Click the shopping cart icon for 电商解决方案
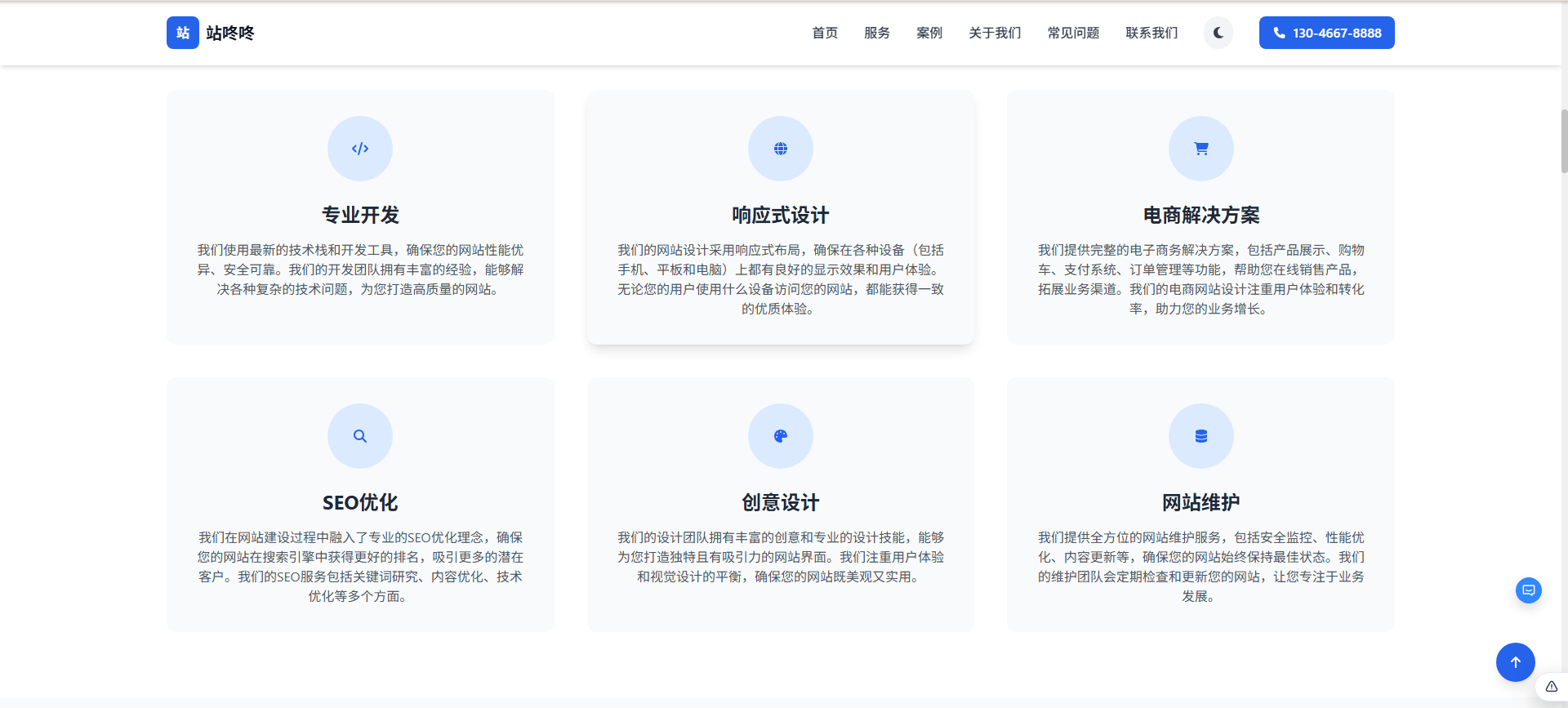Screen dimensions: 1568x708 tap(1200, 149)
